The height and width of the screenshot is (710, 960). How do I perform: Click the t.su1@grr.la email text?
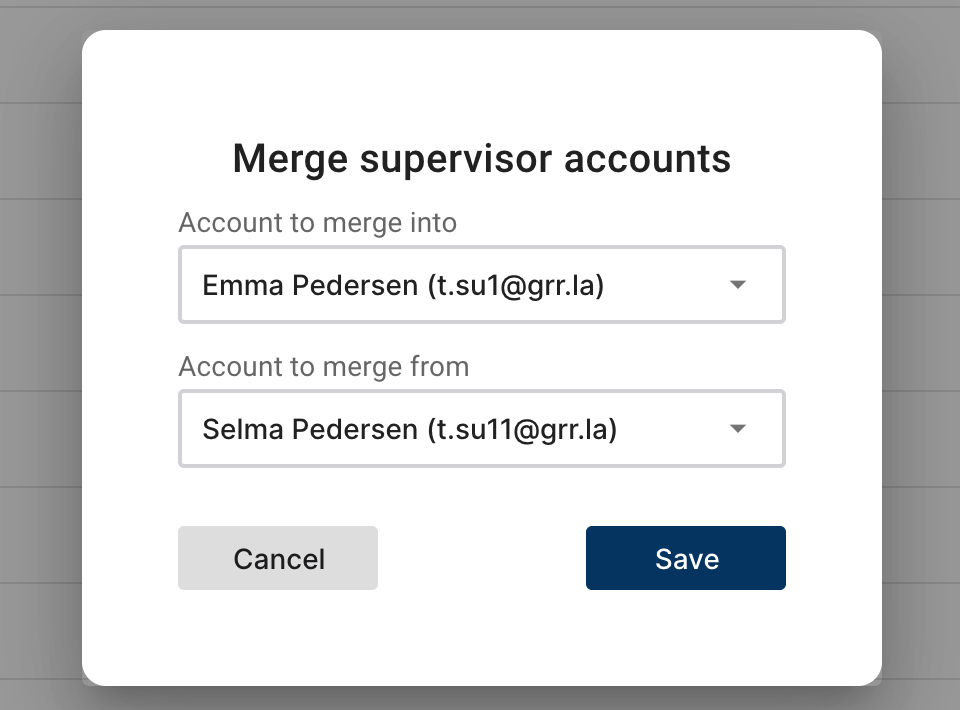(517, 286)
